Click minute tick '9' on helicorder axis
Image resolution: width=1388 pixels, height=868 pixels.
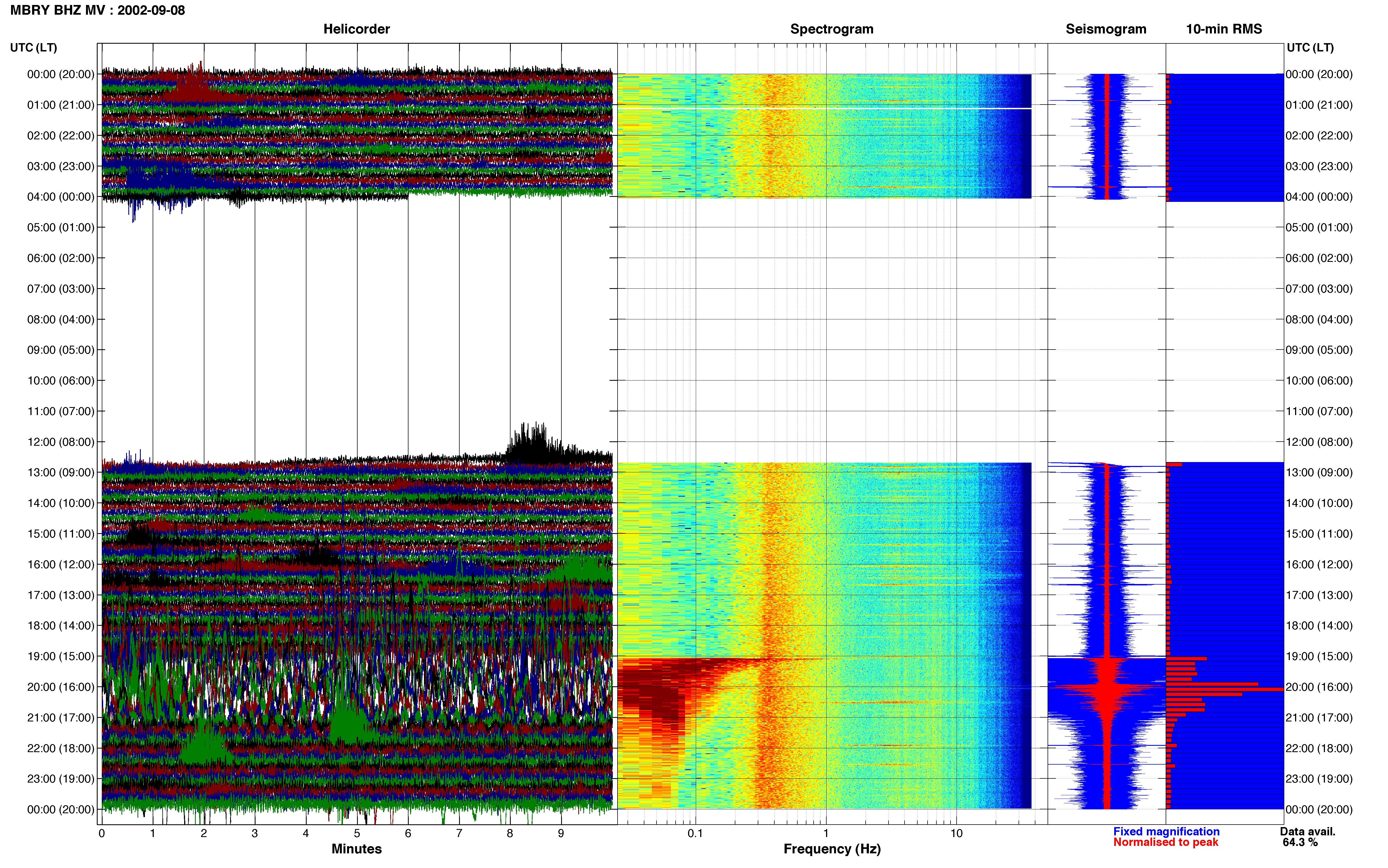(561, 833)
